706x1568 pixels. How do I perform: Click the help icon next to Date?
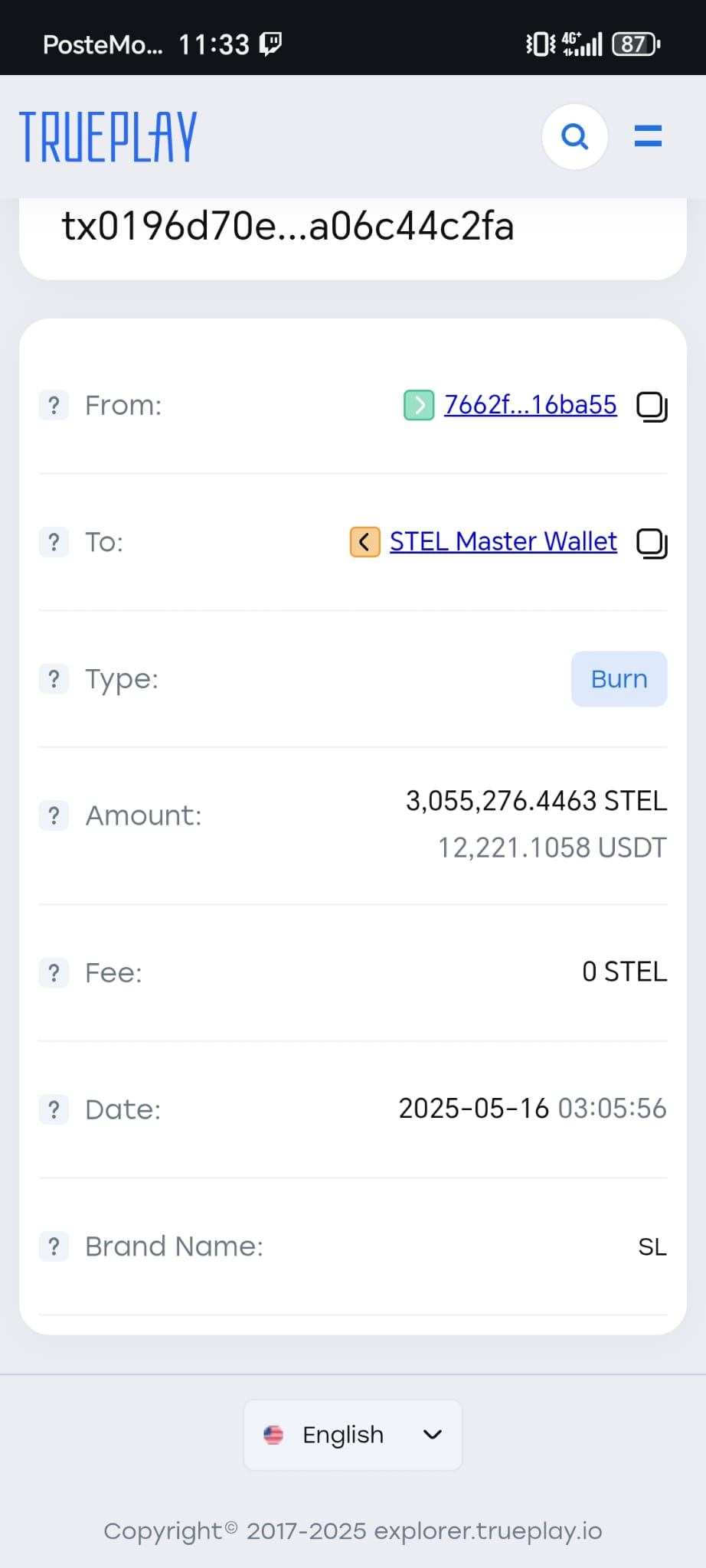(x=54, y=1109)
